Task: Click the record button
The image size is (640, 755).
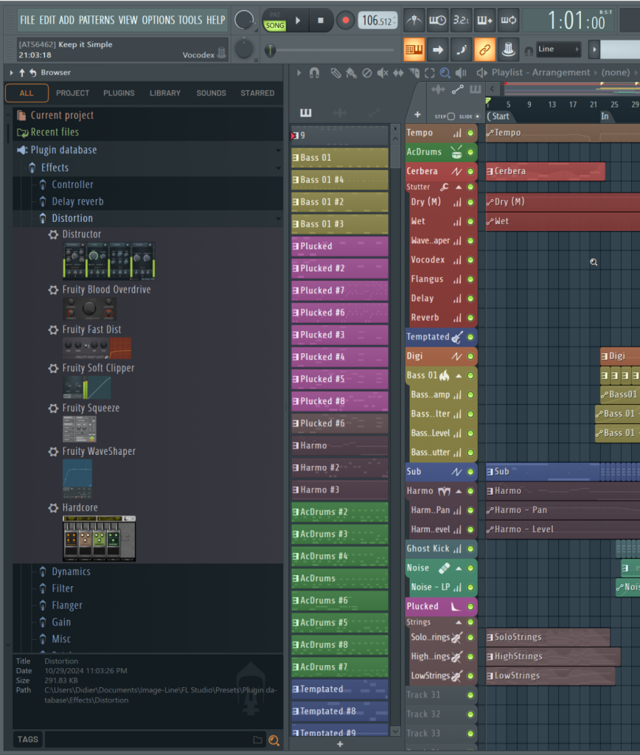Action: [345, 21]
